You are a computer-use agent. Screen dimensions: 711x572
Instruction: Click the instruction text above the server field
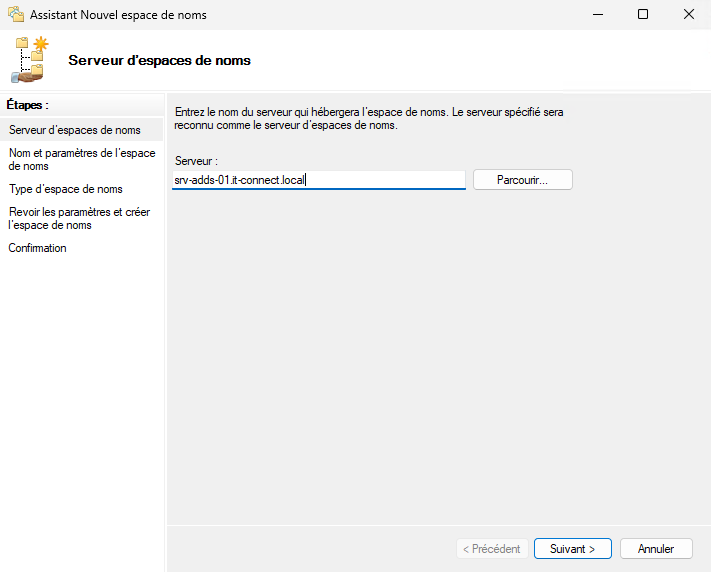point(369,119)
